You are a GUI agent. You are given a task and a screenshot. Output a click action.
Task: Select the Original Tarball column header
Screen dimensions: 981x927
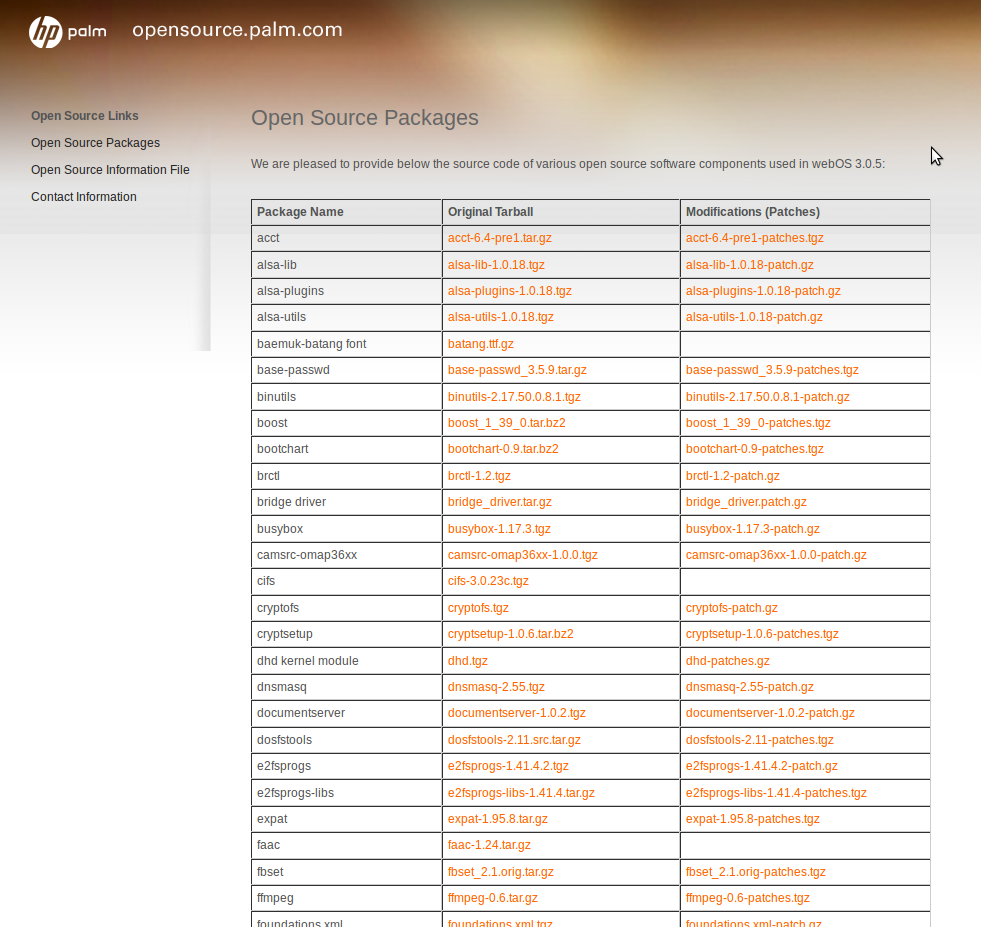(561, 212)
